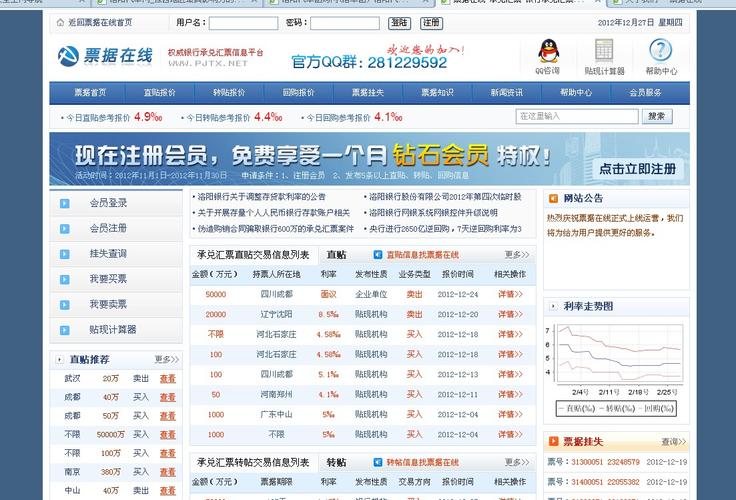Image resolution: width=736 pixels, height=500 pixels.
Task: Click the 点击立即注册 banner button
Action: (x=637, y=168)
